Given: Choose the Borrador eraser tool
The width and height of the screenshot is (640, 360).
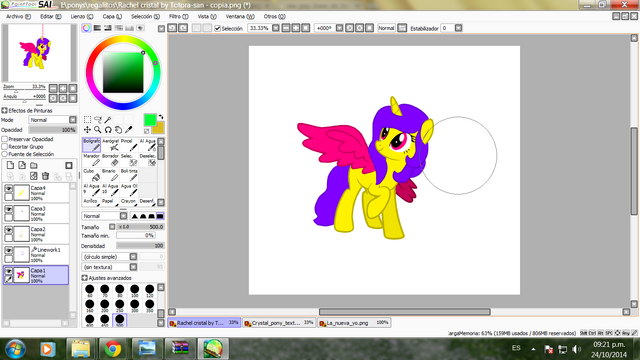Looking at the screenshot, I should (110, 160).
